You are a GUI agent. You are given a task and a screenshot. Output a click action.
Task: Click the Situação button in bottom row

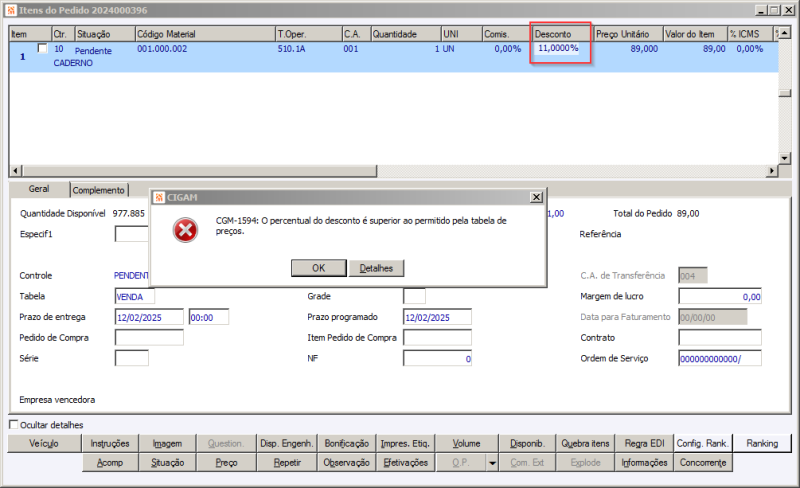tap(167, 462)
